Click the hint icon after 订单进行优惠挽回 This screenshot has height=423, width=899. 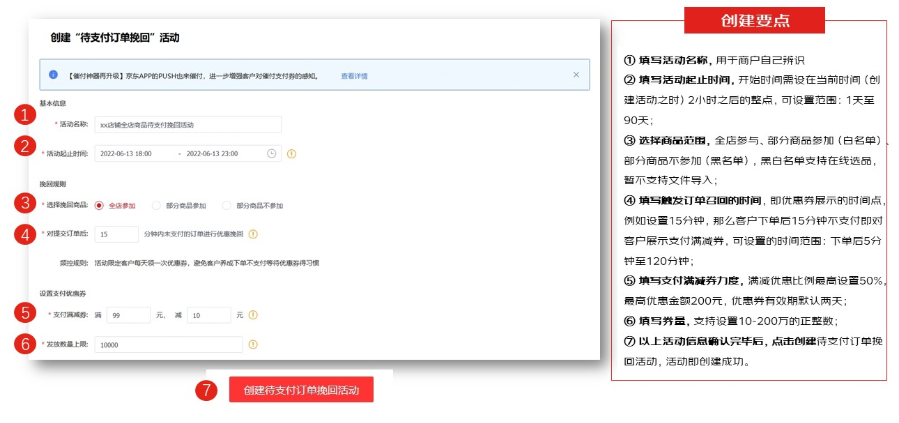pos(253,234)
